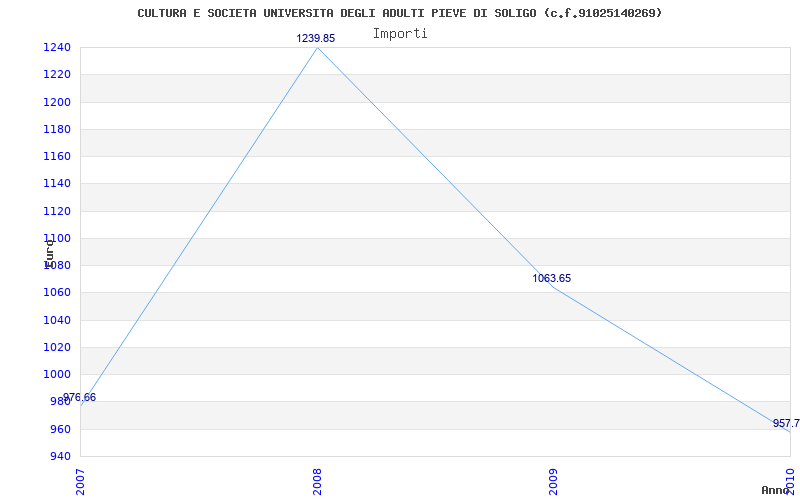Click the 'Anno' x-axis title
Screen dimensions: 800x500
775,490
